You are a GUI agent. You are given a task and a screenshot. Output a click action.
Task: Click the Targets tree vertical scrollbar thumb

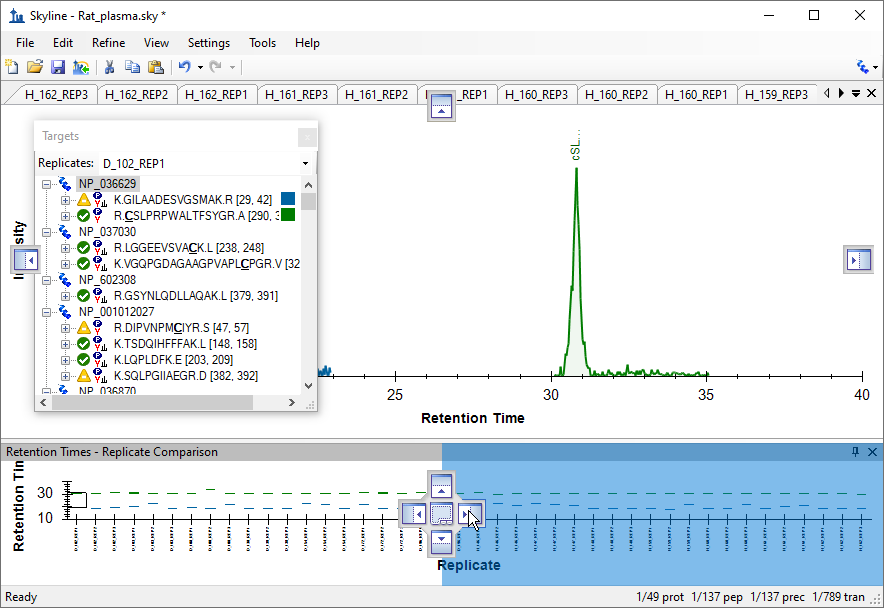[x=308, y=201]
